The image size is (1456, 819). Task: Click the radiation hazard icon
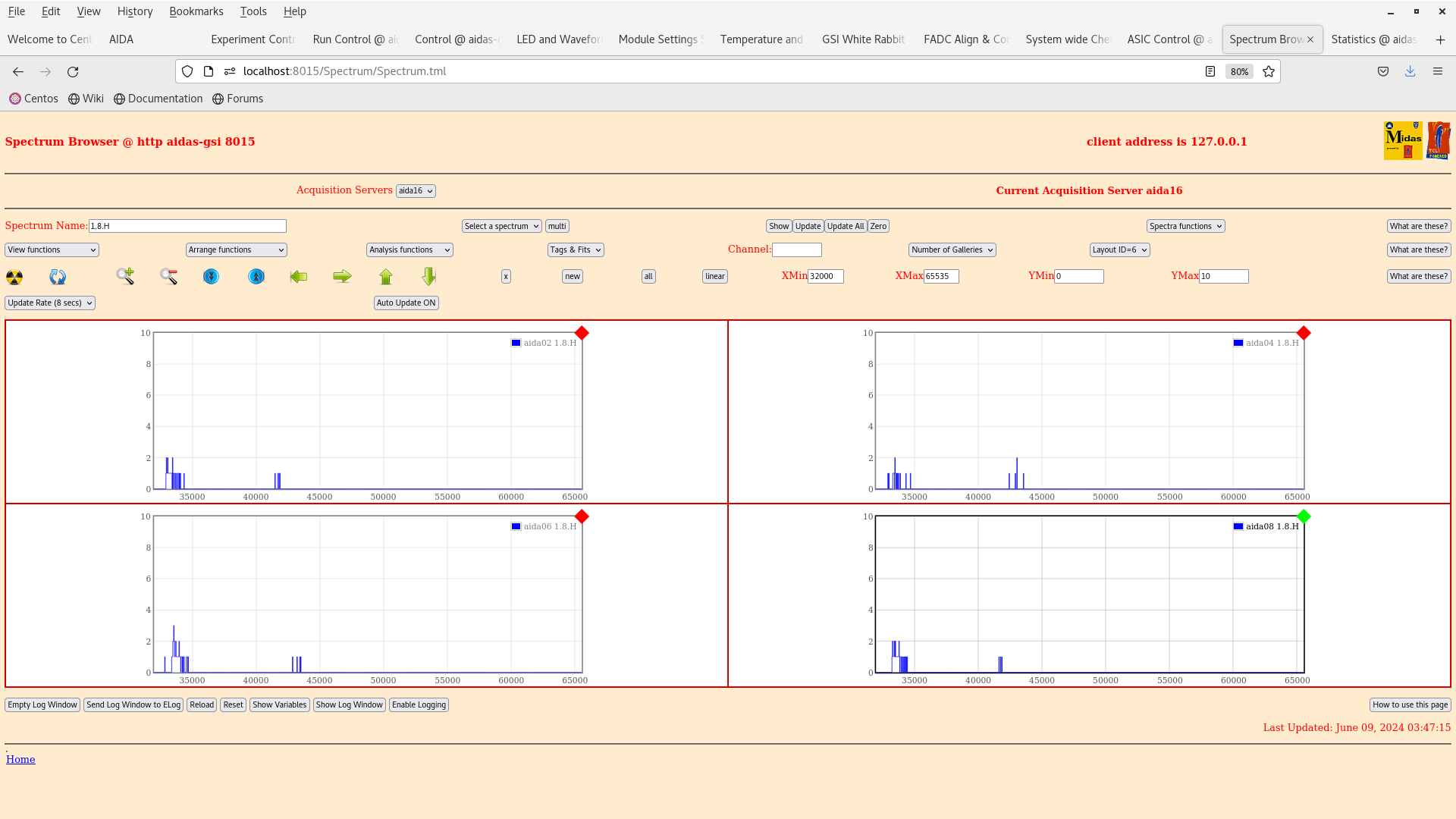pyautogui.click(x=14, y=277)
